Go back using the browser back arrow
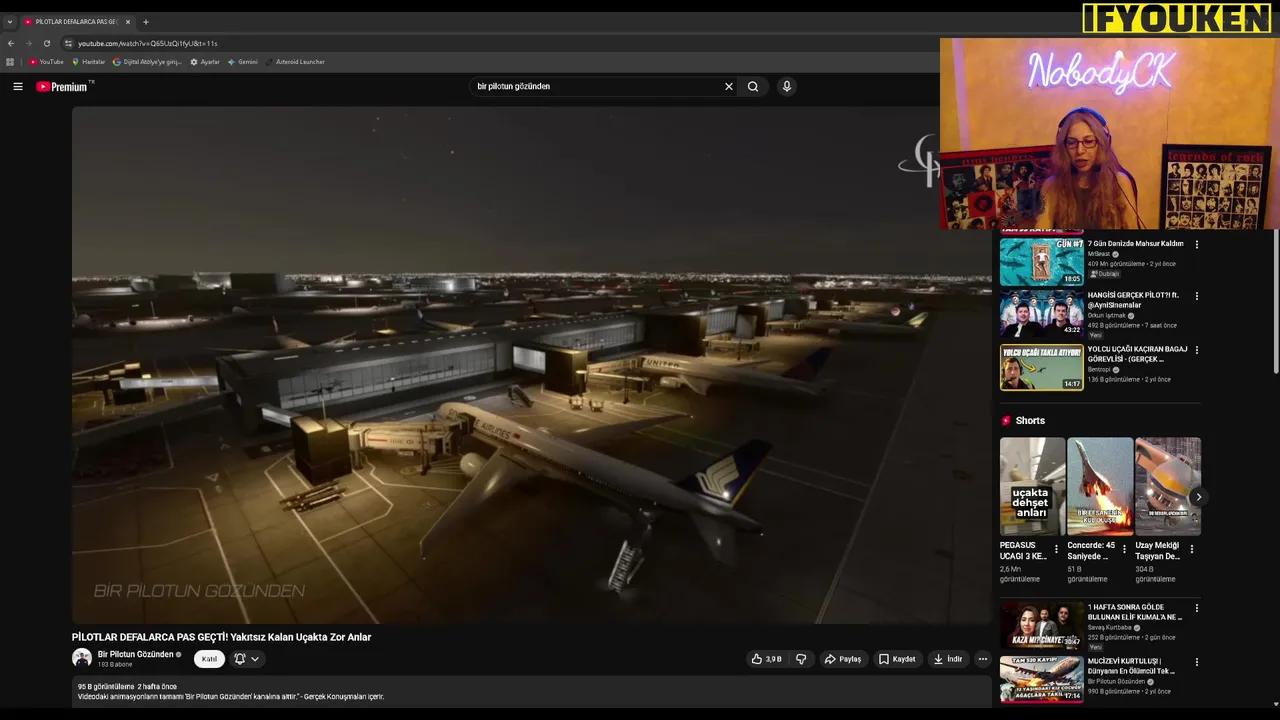The width and height of the screenshot is (1280, 720). click(11, 43)
